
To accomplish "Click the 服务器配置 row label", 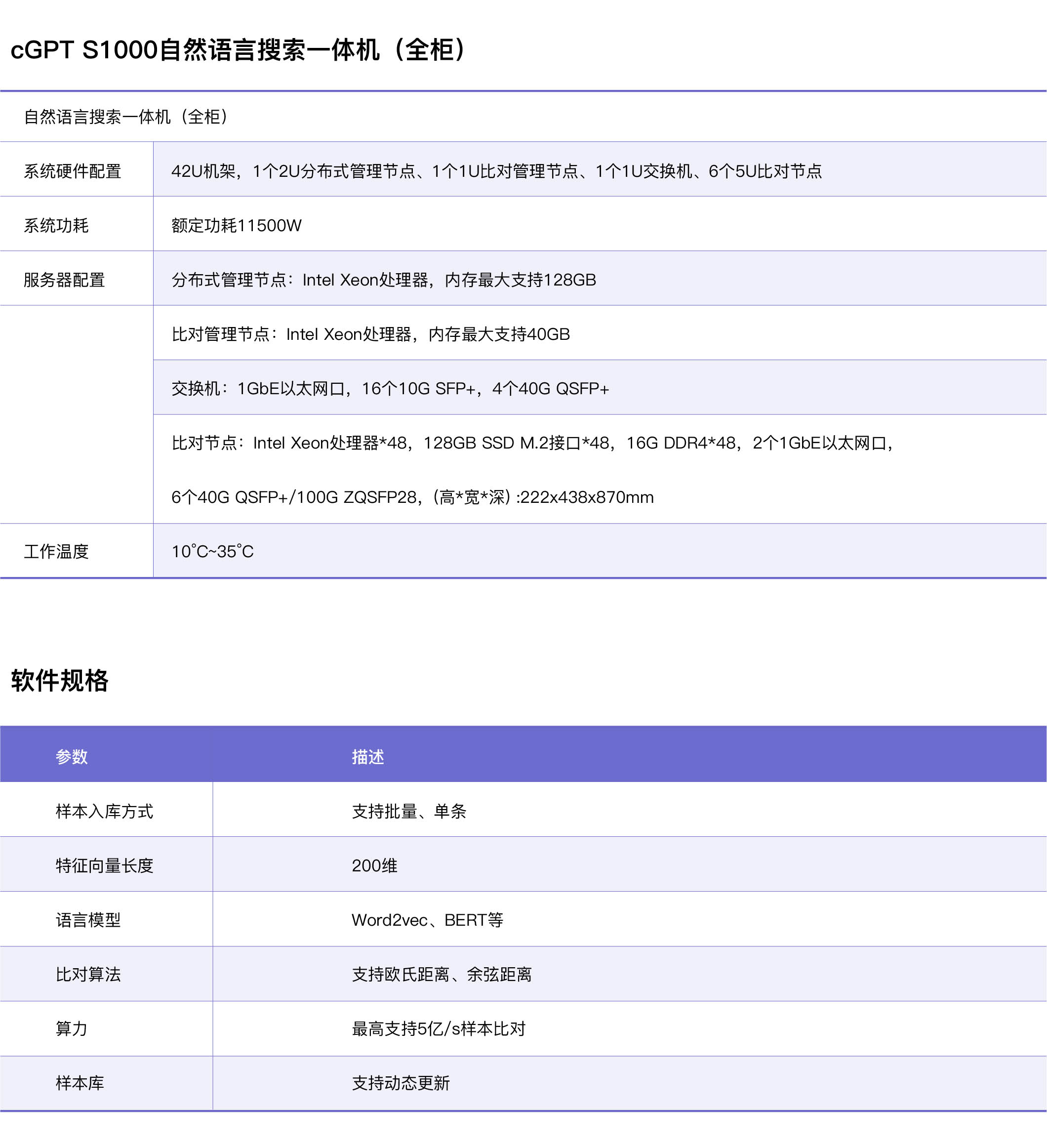I will tap(64, 280).
